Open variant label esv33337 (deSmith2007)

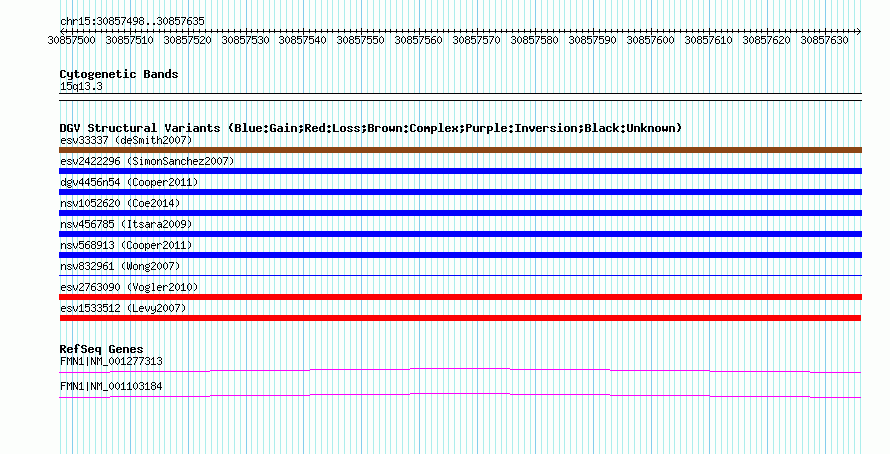(x=126, y=140)
